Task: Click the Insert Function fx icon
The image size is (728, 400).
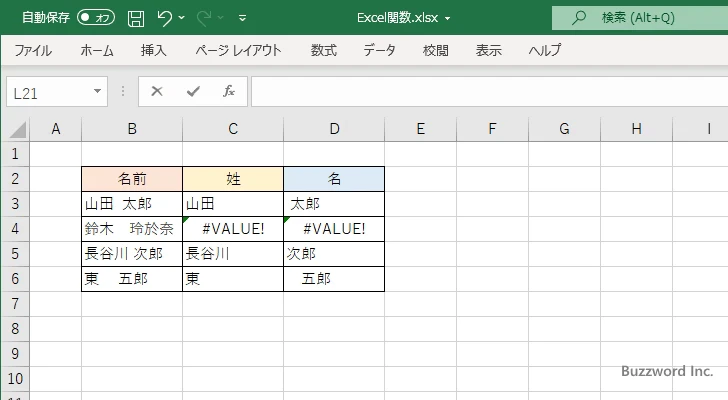Action: pos(229,91)
